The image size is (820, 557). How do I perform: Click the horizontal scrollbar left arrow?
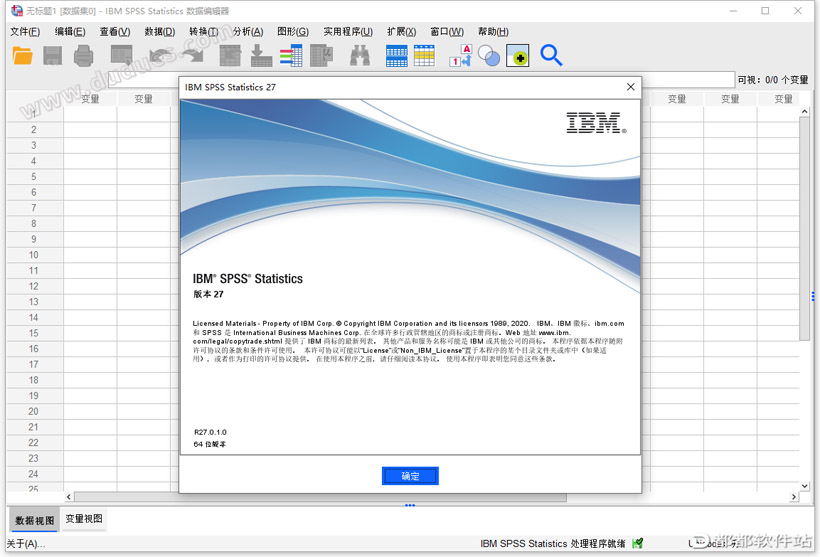coord(69,497)
